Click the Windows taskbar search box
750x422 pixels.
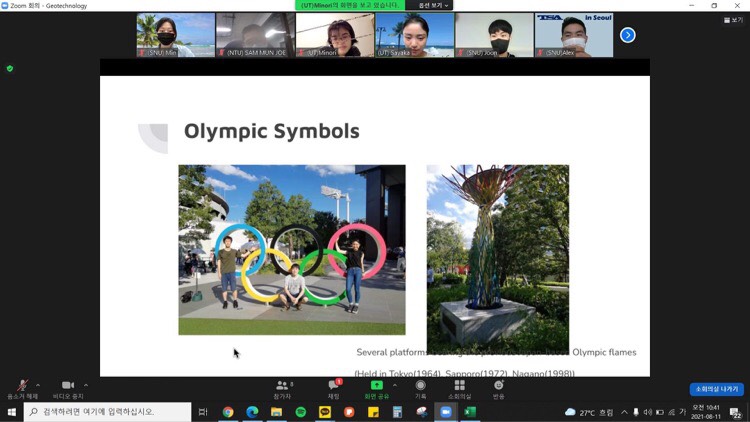point(107,411)
